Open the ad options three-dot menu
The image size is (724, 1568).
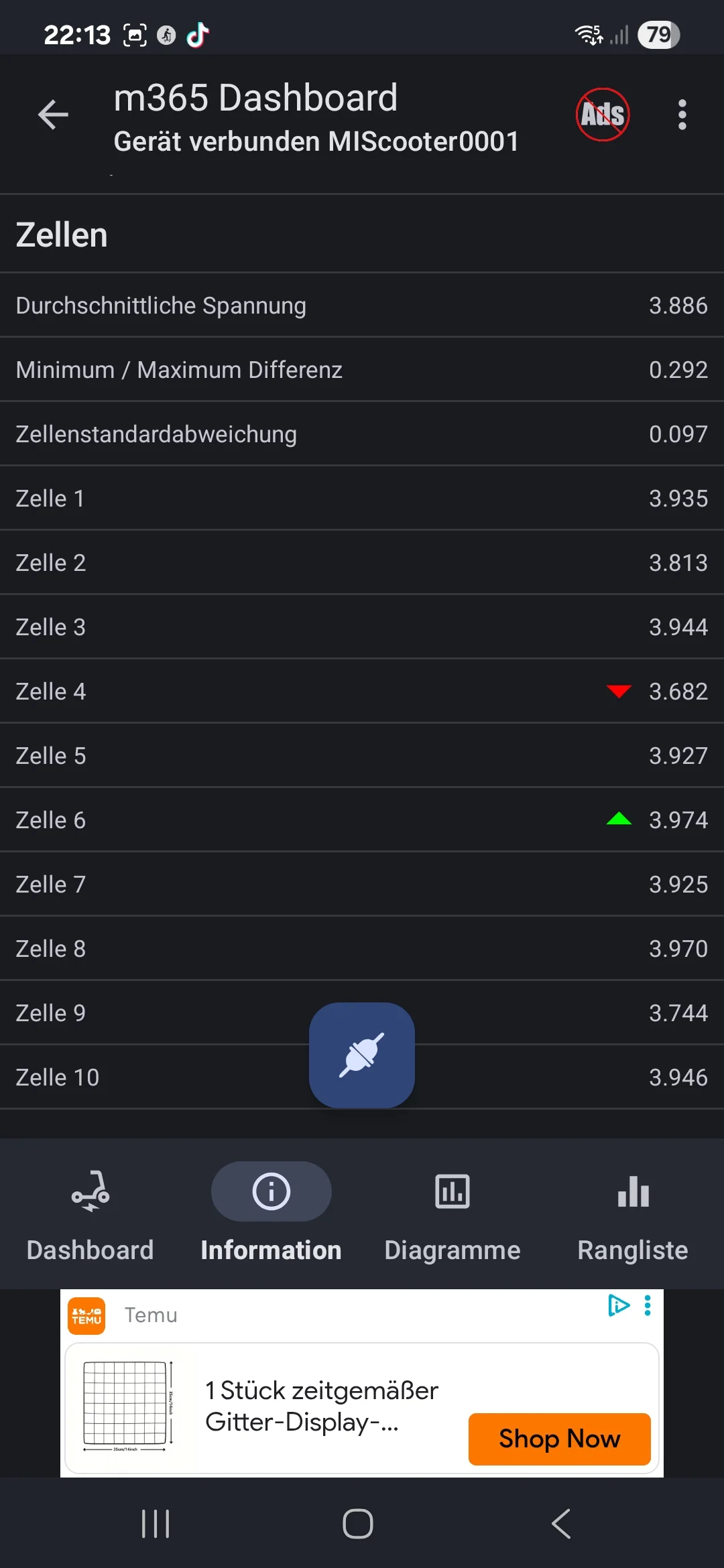point(648,1305)
